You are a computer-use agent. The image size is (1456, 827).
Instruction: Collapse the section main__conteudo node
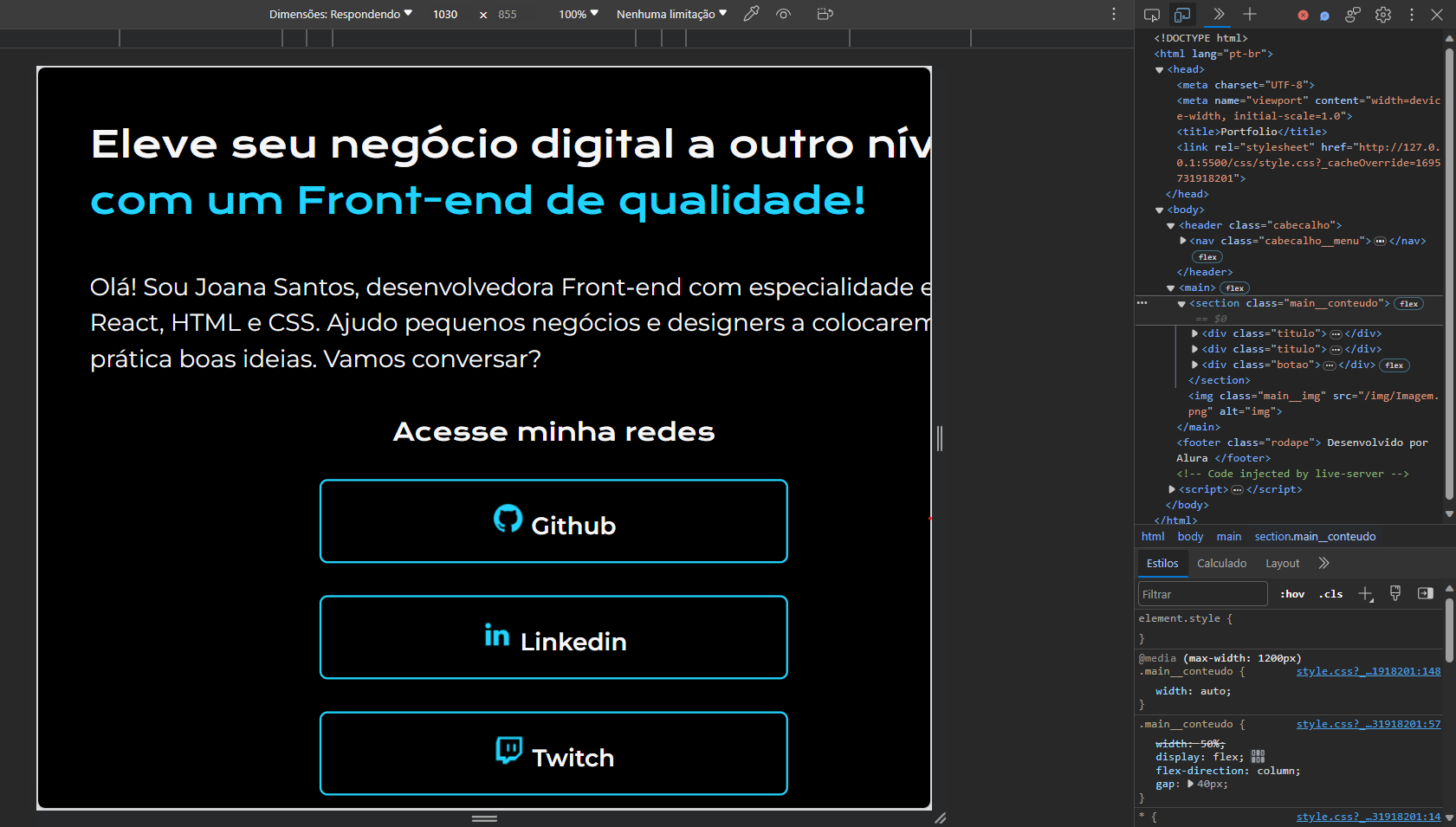[1181, 304]
